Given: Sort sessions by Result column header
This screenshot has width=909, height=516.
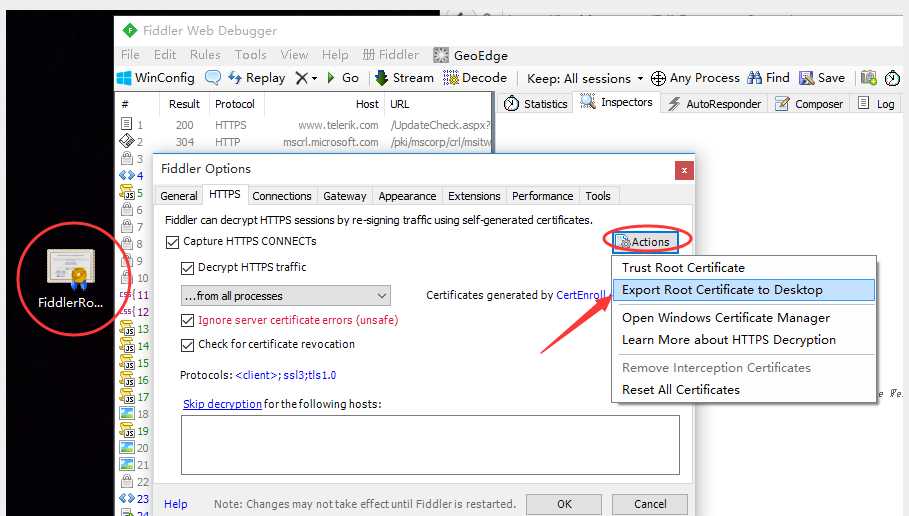Looking at the screenshot, I should point(184,104).
